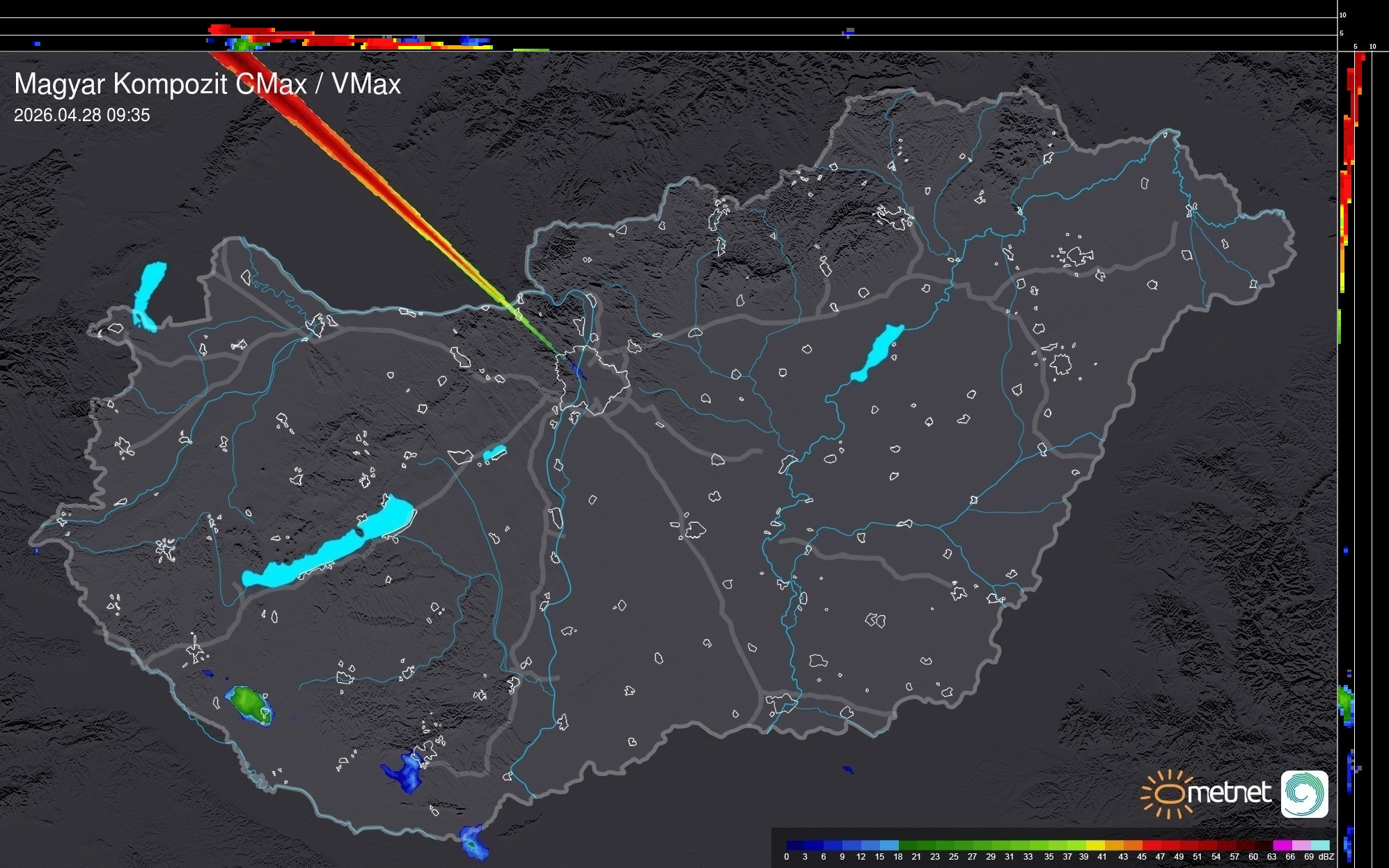Click the Budapest city outline on map
The width and height of the screenshot is (1389, 868).
tap(592, 379)
